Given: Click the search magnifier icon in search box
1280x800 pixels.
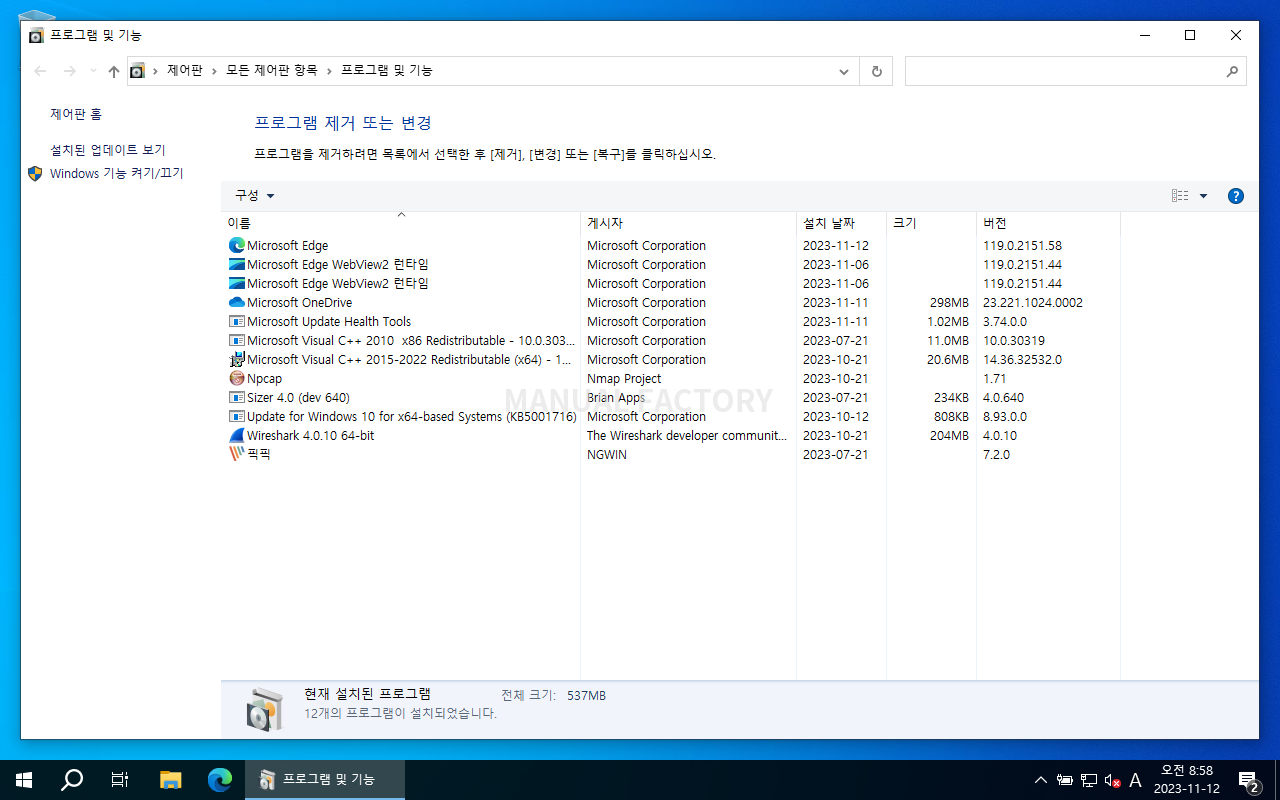Looking at the screenshot, I should [x=1232, y=71].
